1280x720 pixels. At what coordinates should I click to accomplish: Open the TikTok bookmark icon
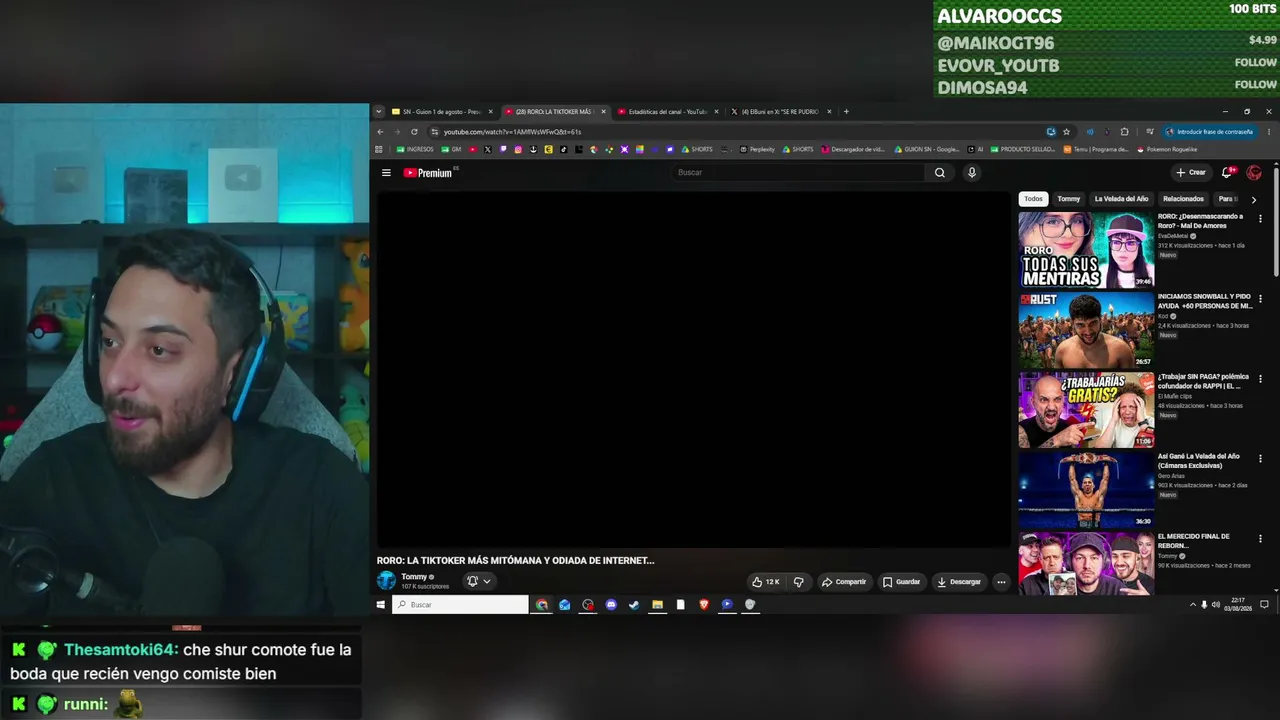pyautogui.click(x=564, y=150)
